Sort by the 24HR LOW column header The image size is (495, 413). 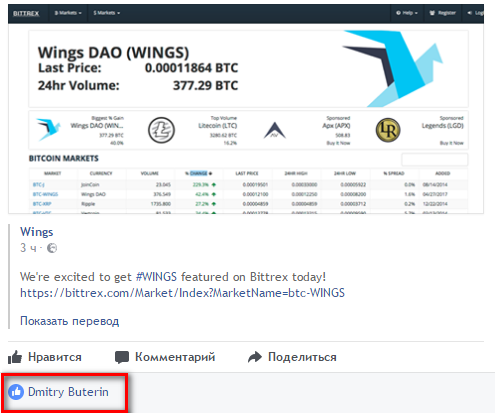(345, 173)
